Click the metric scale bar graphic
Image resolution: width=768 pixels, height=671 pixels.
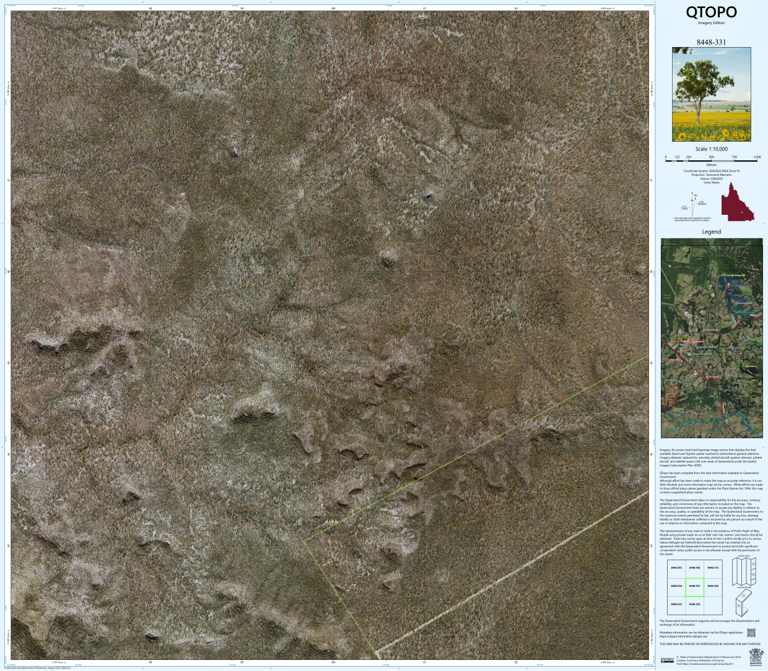point(711,160)
